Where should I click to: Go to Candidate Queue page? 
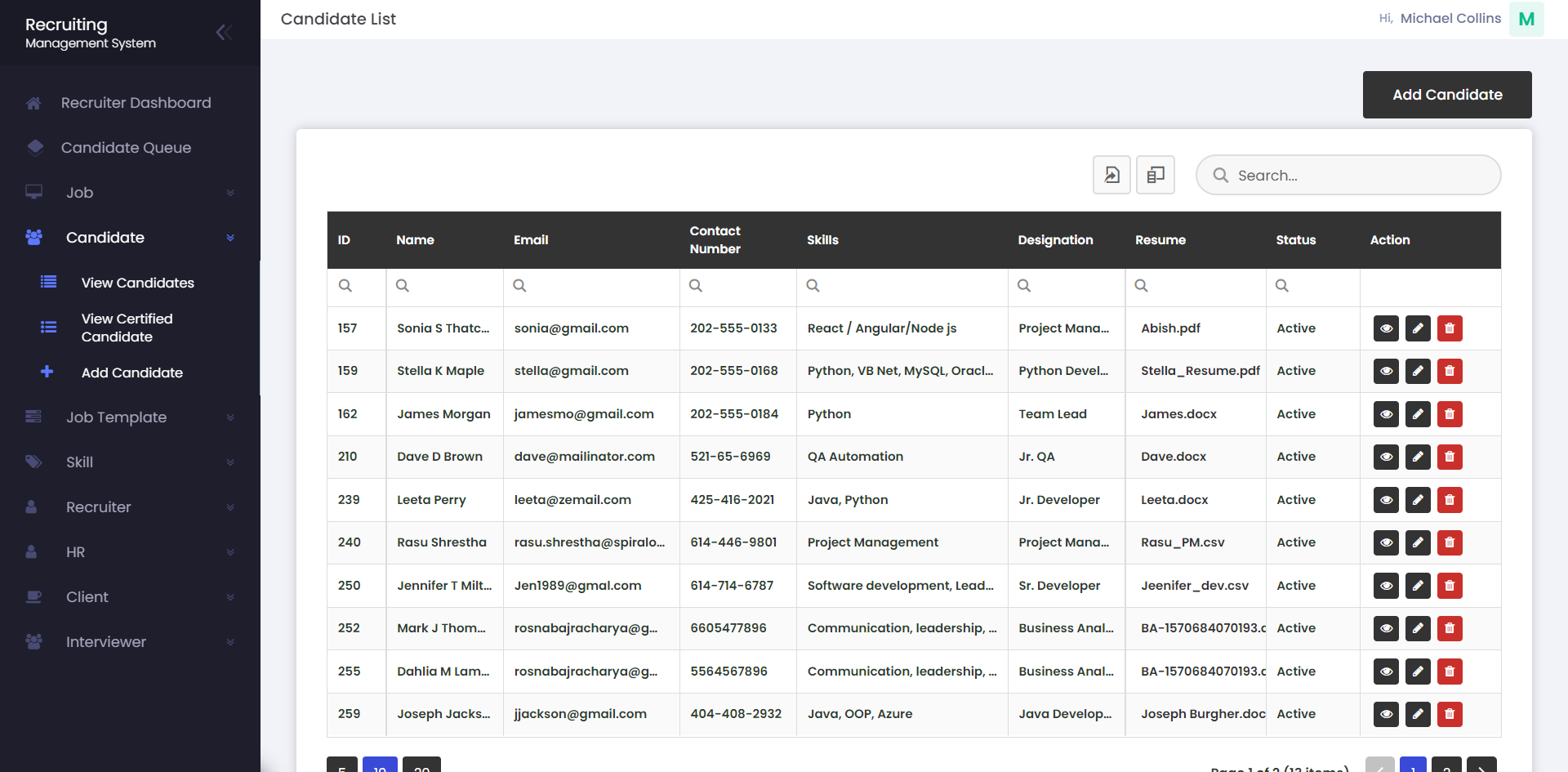coord(126,148)
